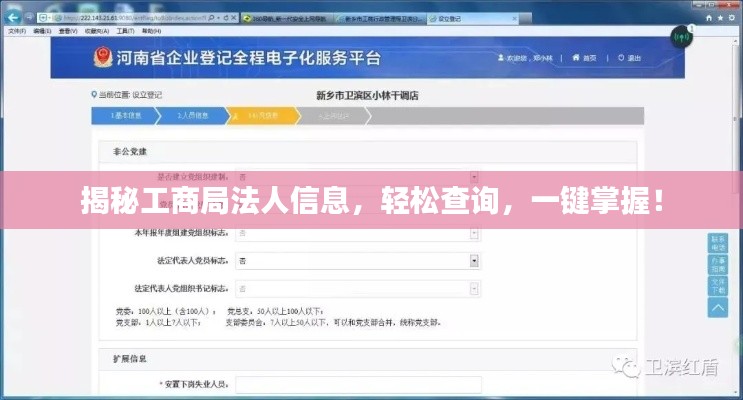Click the location pin icon beside 当前位置
The width and height of the screenshot is (743, 400).
coord(94,95)
